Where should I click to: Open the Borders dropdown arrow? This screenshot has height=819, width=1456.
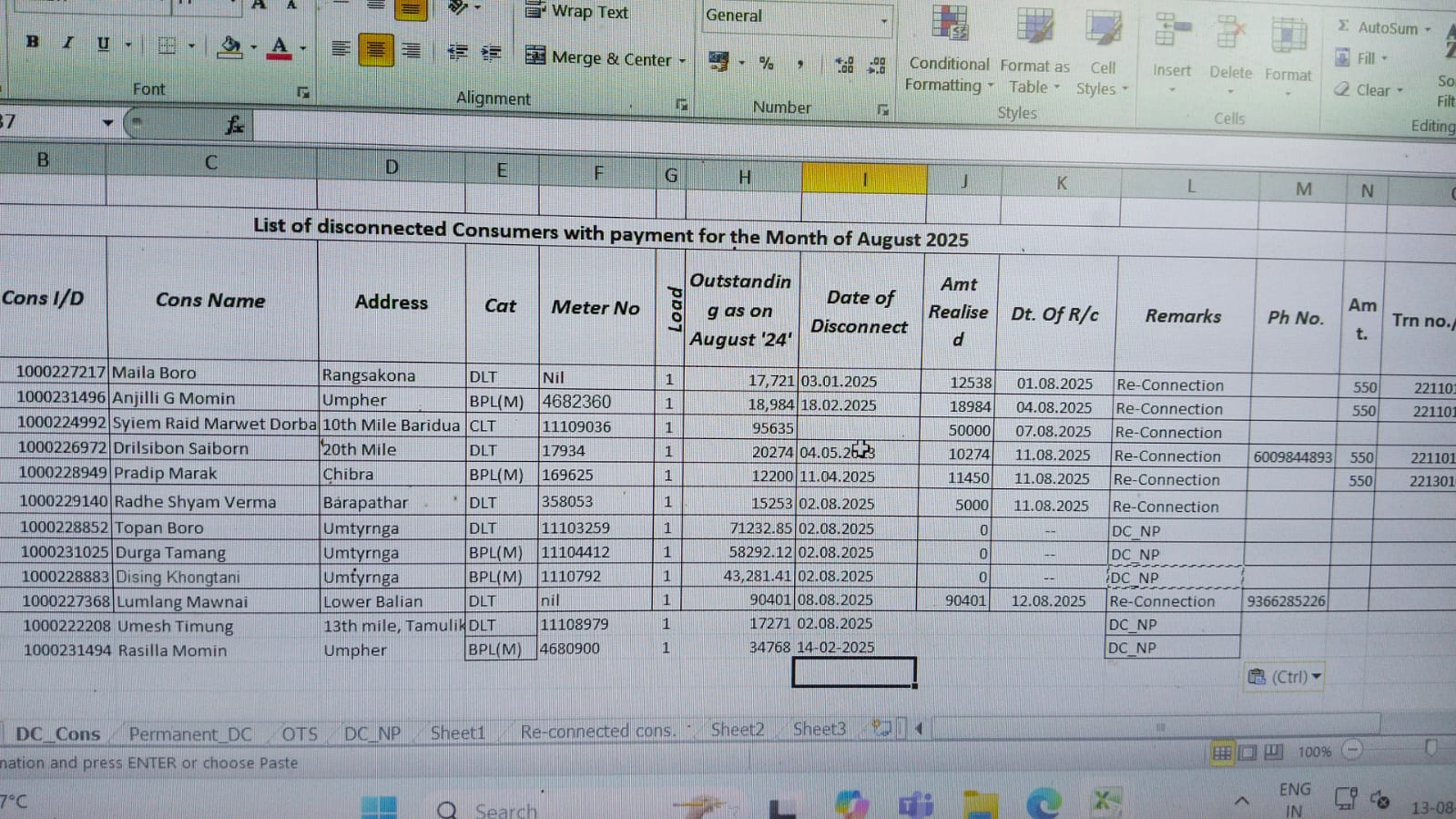(x=191, y=46)
